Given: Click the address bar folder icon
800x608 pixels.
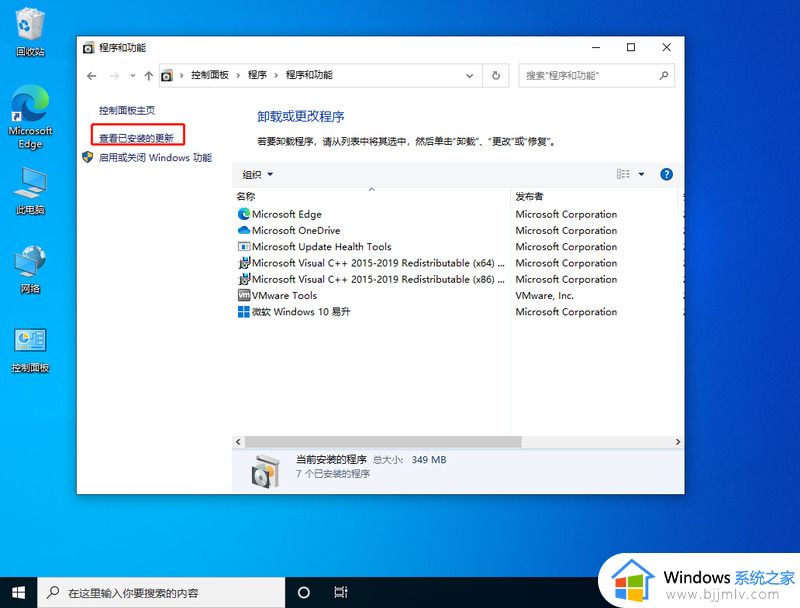Looking at the screenshot, I should (x=167, y=76).
